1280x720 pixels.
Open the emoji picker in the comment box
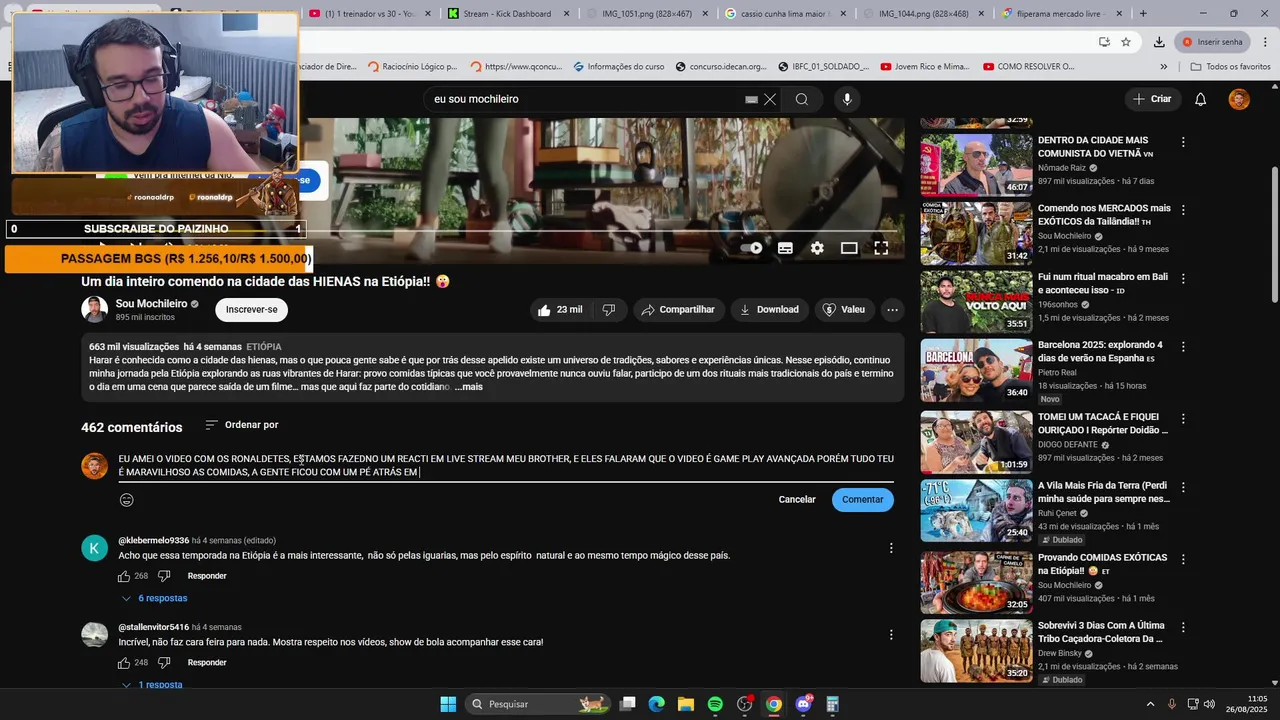click(127, 500)
